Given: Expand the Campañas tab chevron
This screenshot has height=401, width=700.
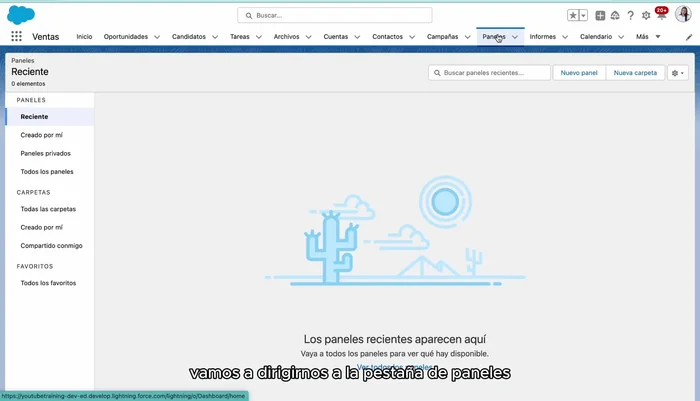Looking at the screenshot, I should [467, 37].
